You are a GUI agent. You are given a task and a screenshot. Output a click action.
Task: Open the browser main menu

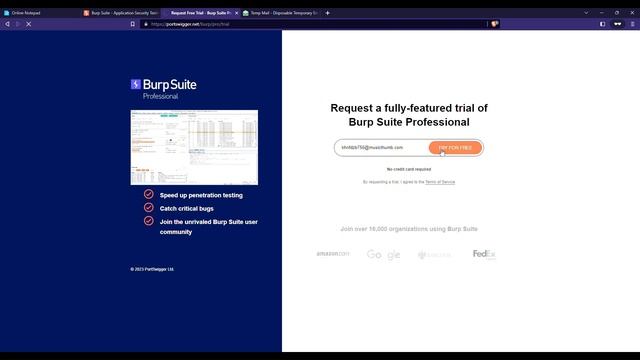pos(633,24)
